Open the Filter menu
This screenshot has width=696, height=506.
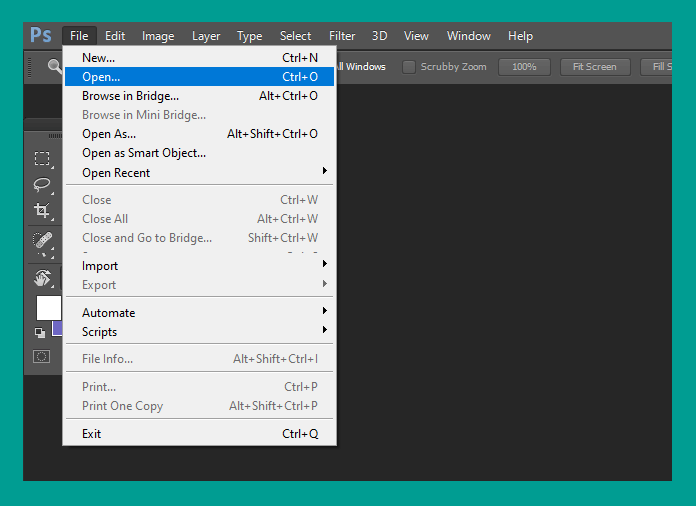(342, 36)
